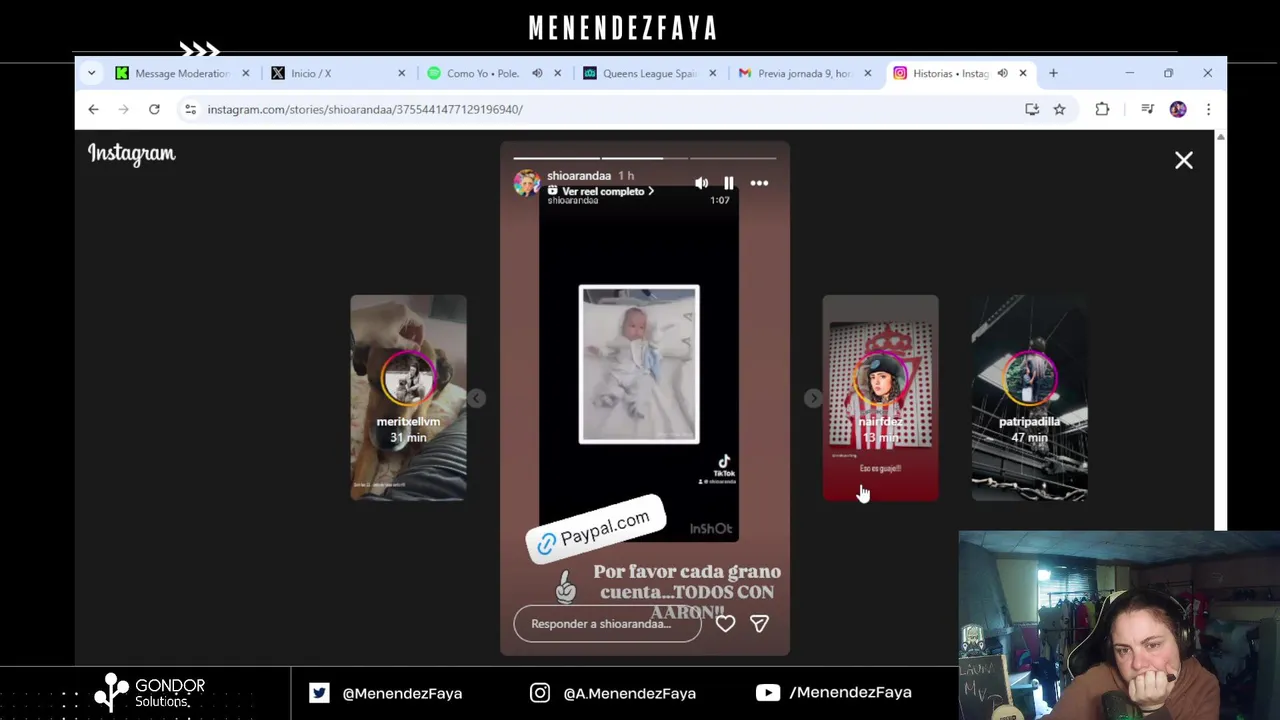Click the shioarandaa username
Viewport: 1280px width, 720px height.
pos(578,176)
